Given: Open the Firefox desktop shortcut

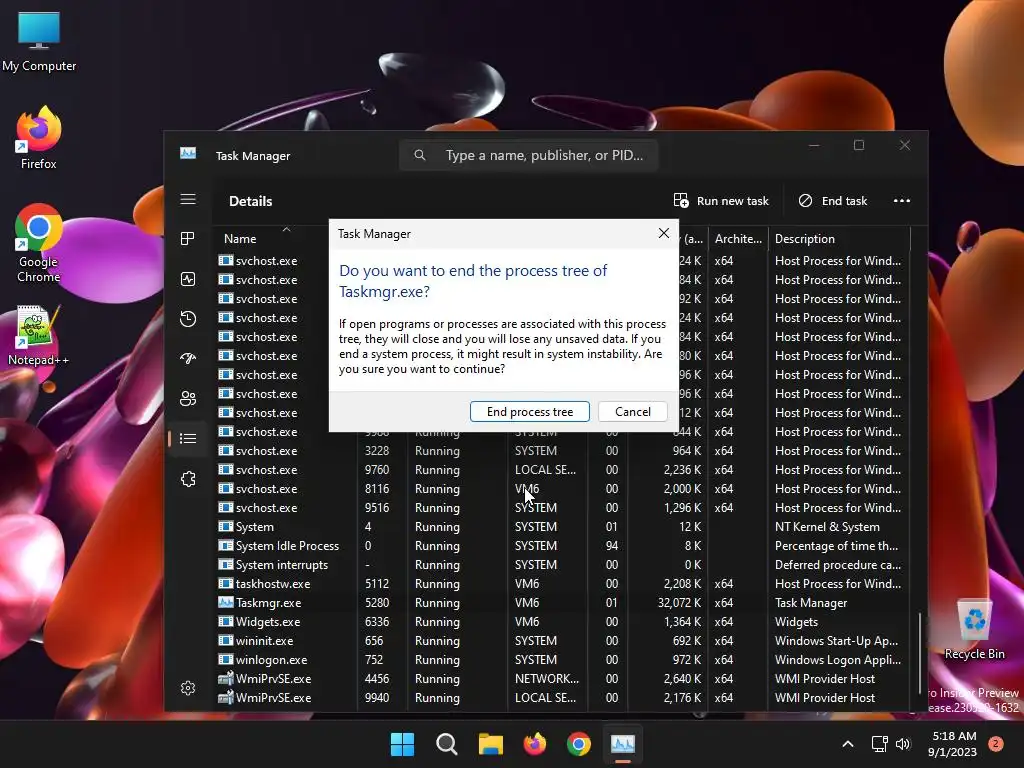Looking at the screenshot, I should click(39, 138).
